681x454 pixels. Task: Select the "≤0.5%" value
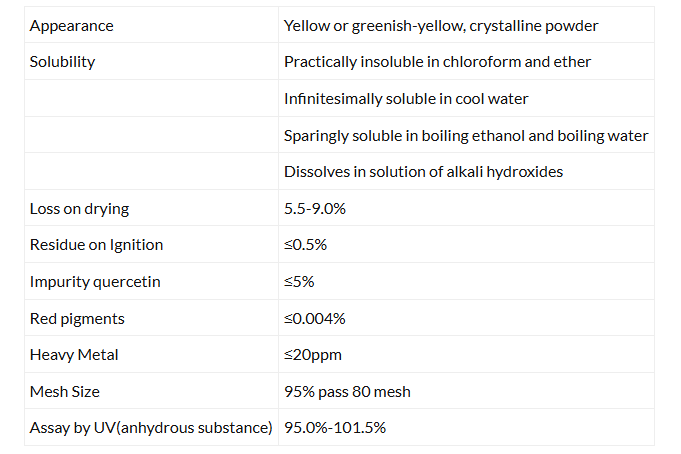coord(305,245)
